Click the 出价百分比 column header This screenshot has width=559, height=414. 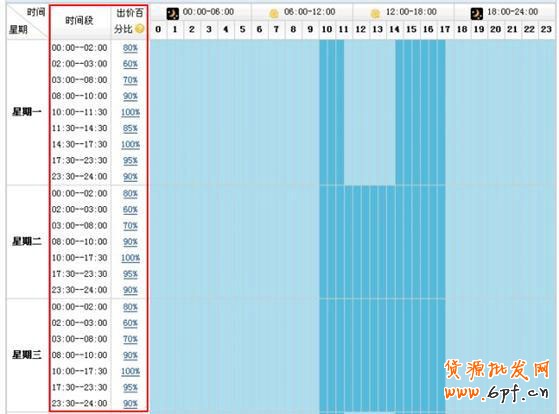point(129,21)
